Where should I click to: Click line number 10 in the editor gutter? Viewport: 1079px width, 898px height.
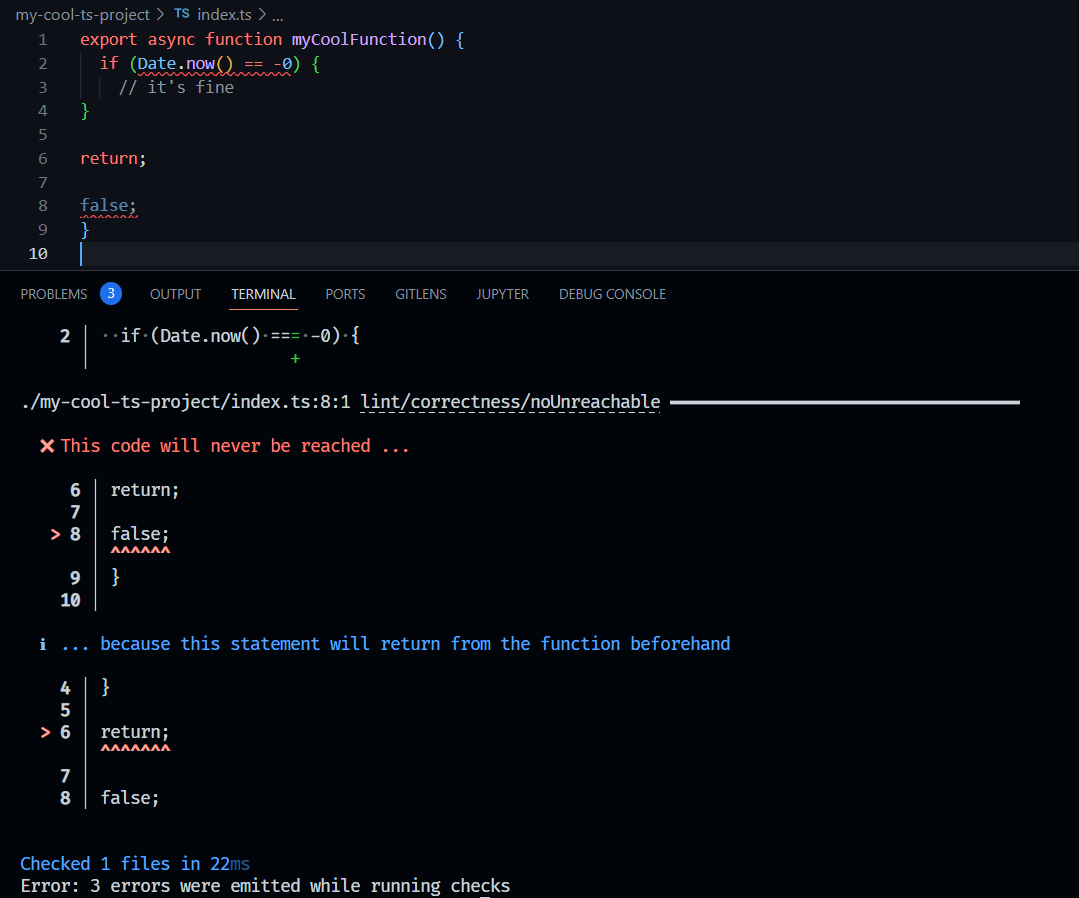tap(38, 254)
